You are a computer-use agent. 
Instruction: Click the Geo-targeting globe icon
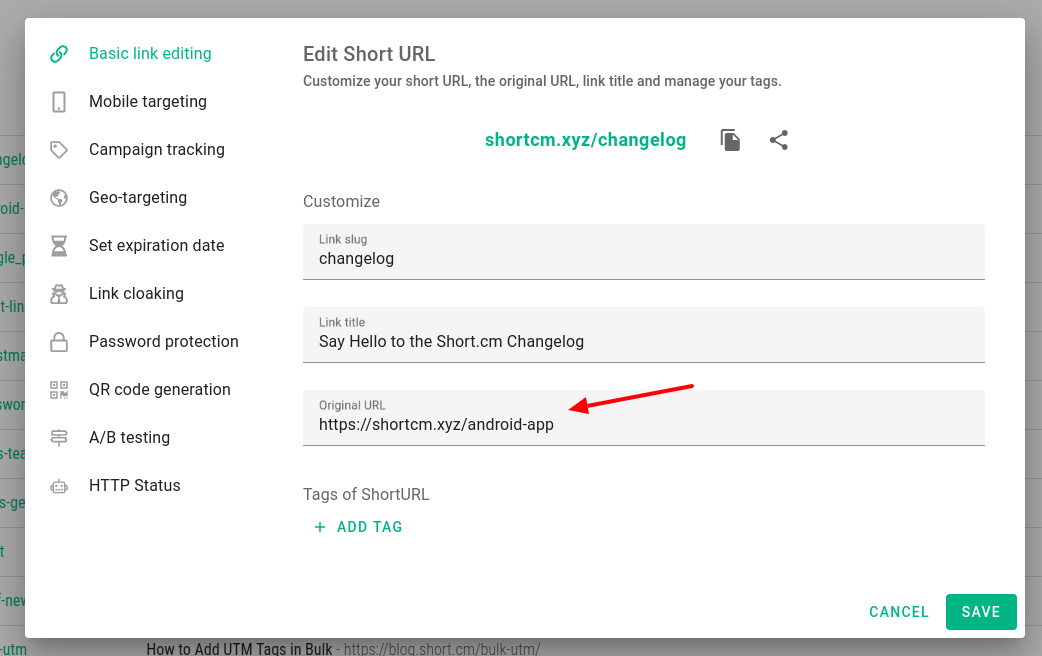pyautogui.click(x=59, y=198)
